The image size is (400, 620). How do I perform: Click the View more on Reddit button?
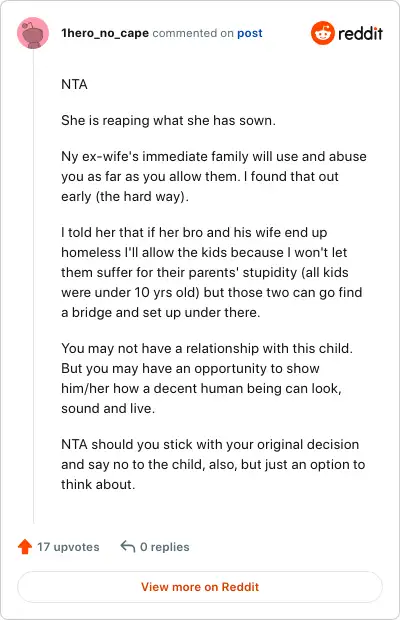(200, 586)
